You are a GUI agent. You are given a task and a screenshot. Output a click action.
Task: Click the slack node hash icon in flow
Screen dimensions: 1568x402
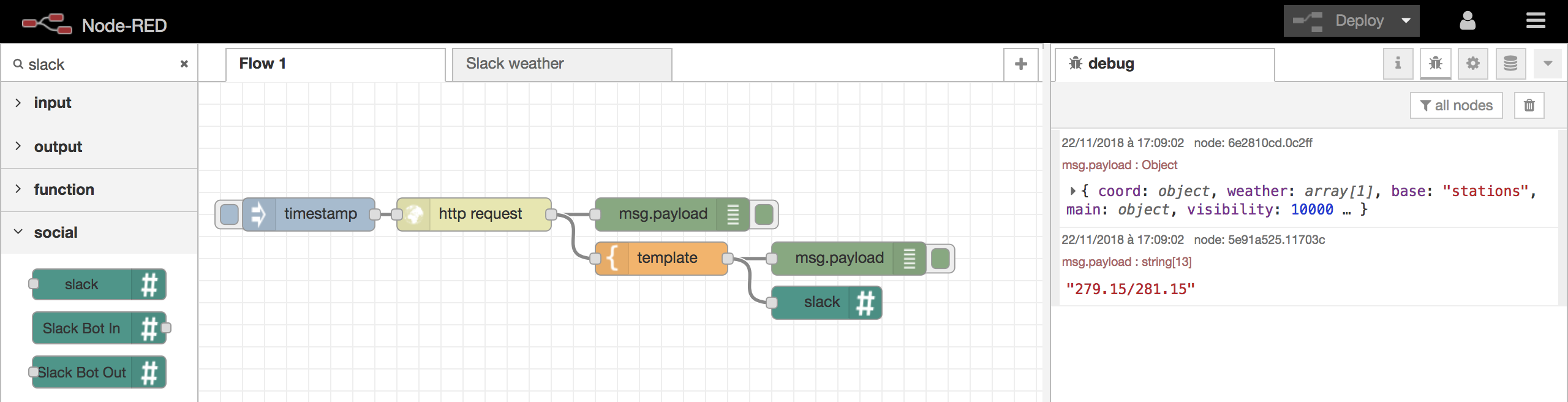(x=865, y=303)
